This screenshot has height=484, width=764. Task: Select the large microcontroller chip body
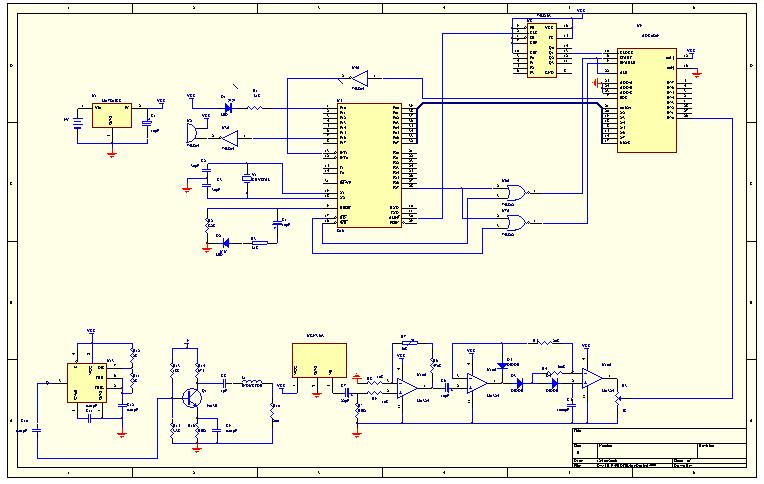[369, 165]
